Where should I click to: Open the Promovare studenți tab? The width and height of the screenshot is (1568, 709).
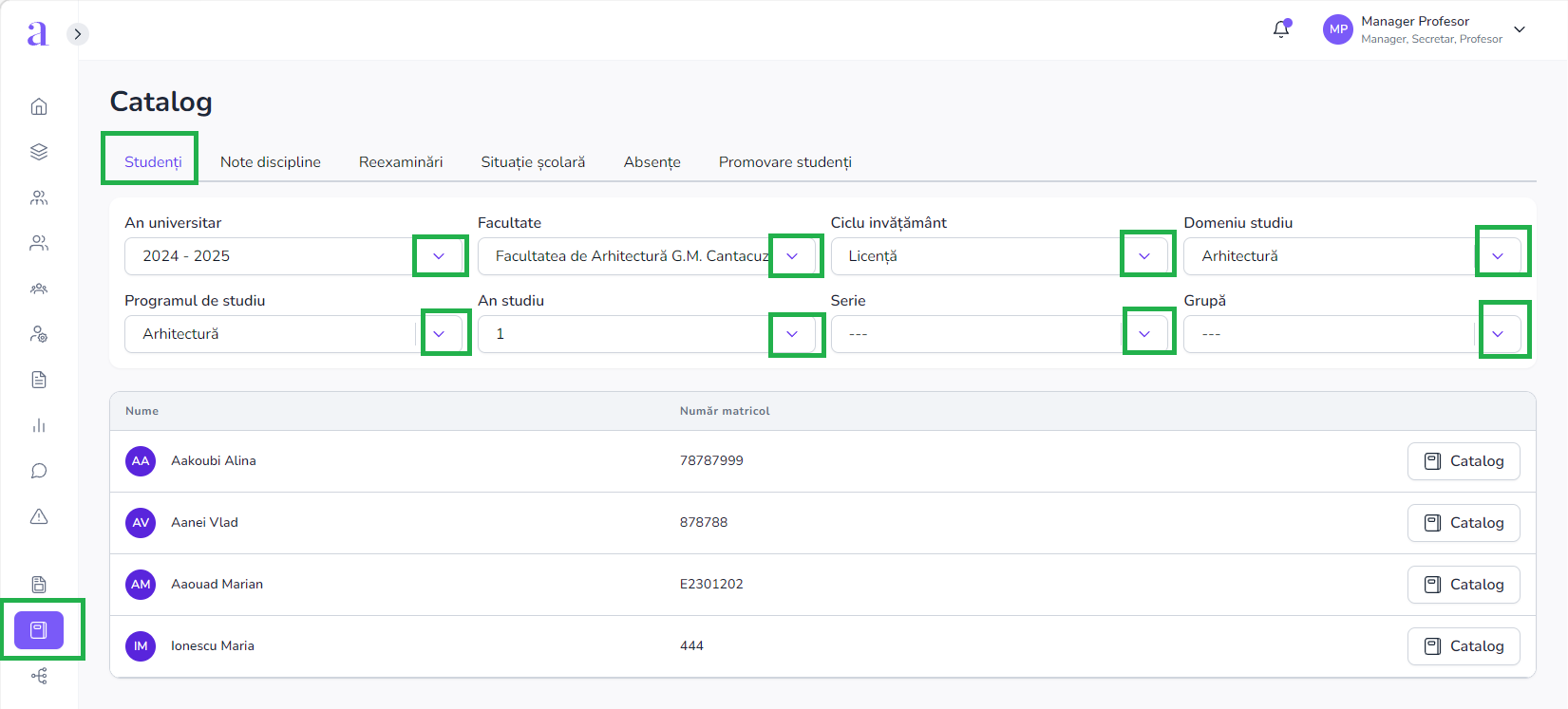(784, 162)
